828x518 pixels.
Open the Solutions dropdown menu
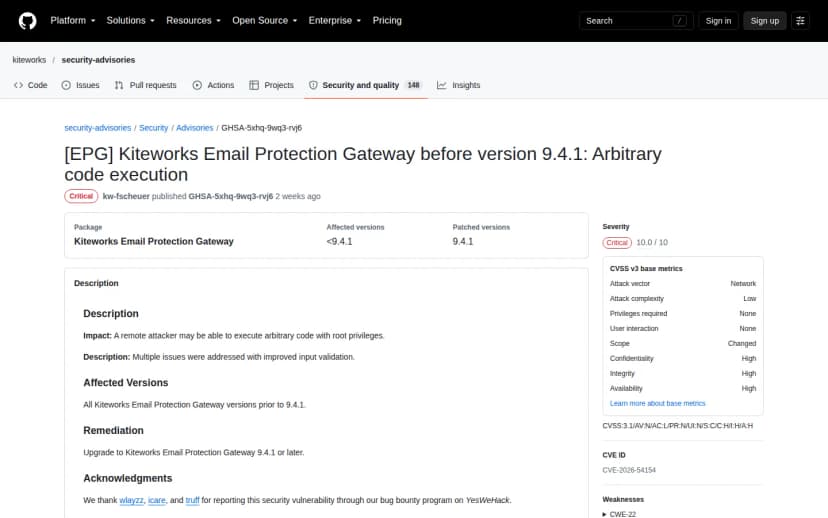tap(130, 21)
